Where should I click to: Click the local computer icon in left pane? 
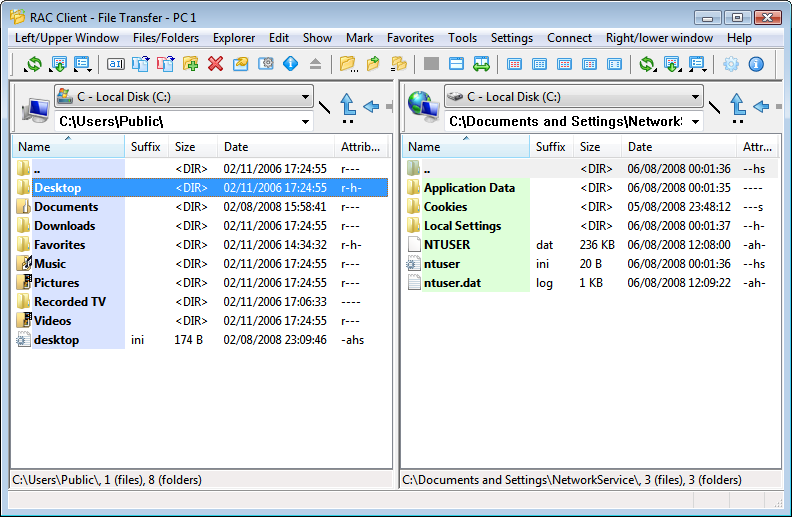point(35,109)
